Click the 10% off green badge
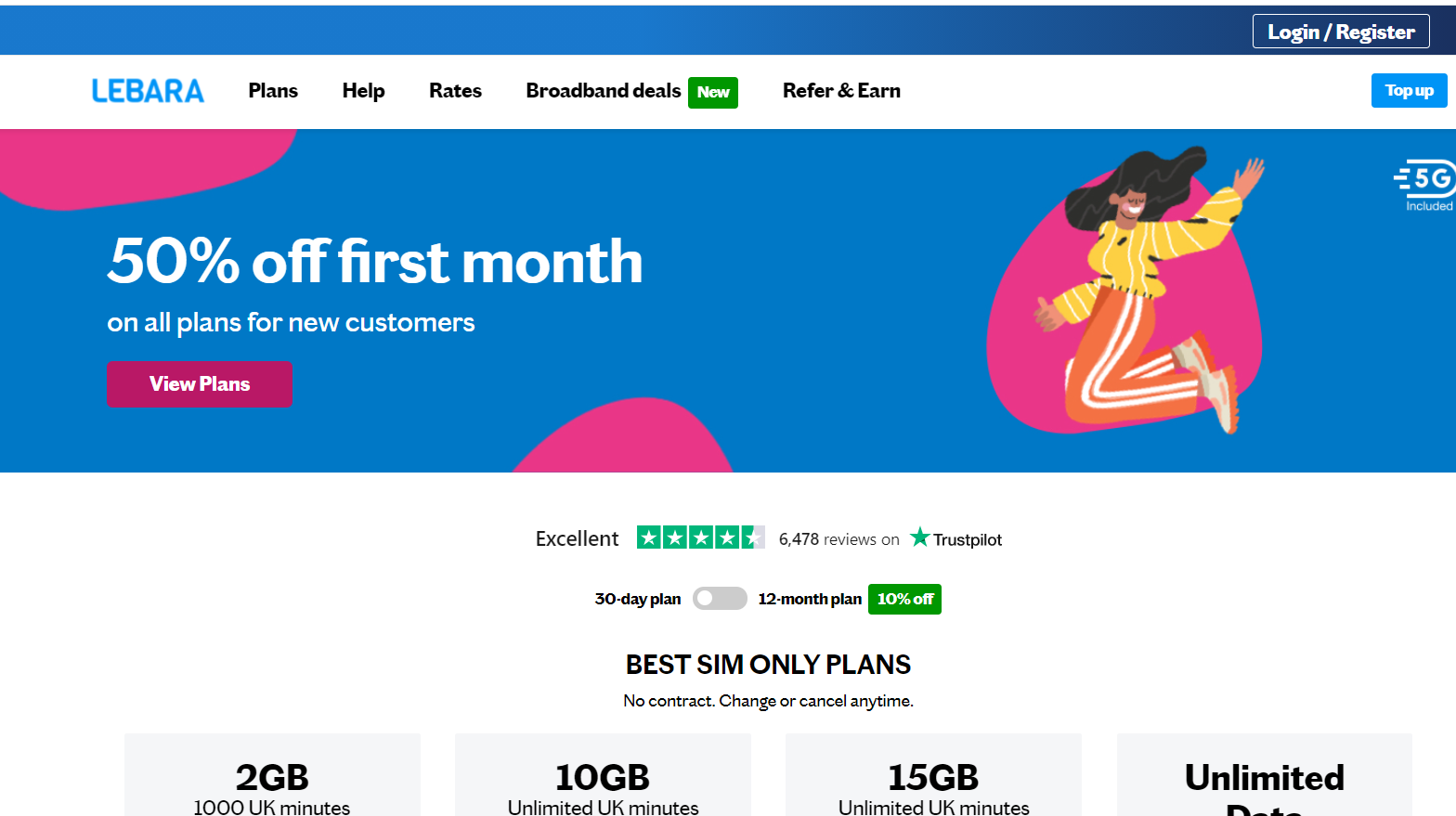This screenshot has height=816, width=1456. pyautogui.click(x=904, y=599)
